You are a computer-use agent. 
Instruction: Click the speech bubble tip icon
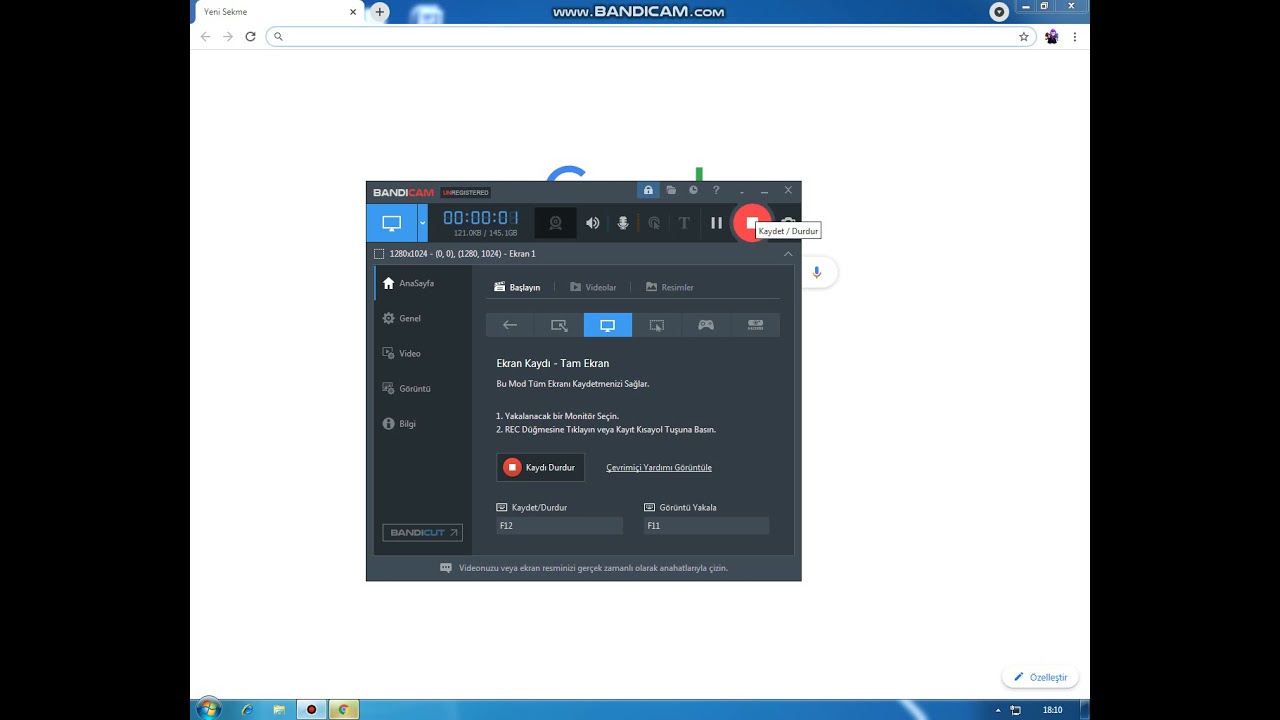pos(446,568)
